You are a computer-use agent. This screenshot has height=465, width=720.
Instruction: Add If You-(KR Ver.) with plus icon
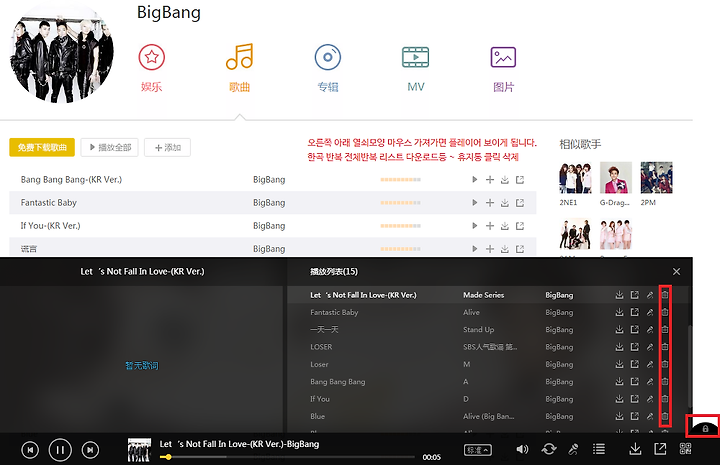point(490,225)
